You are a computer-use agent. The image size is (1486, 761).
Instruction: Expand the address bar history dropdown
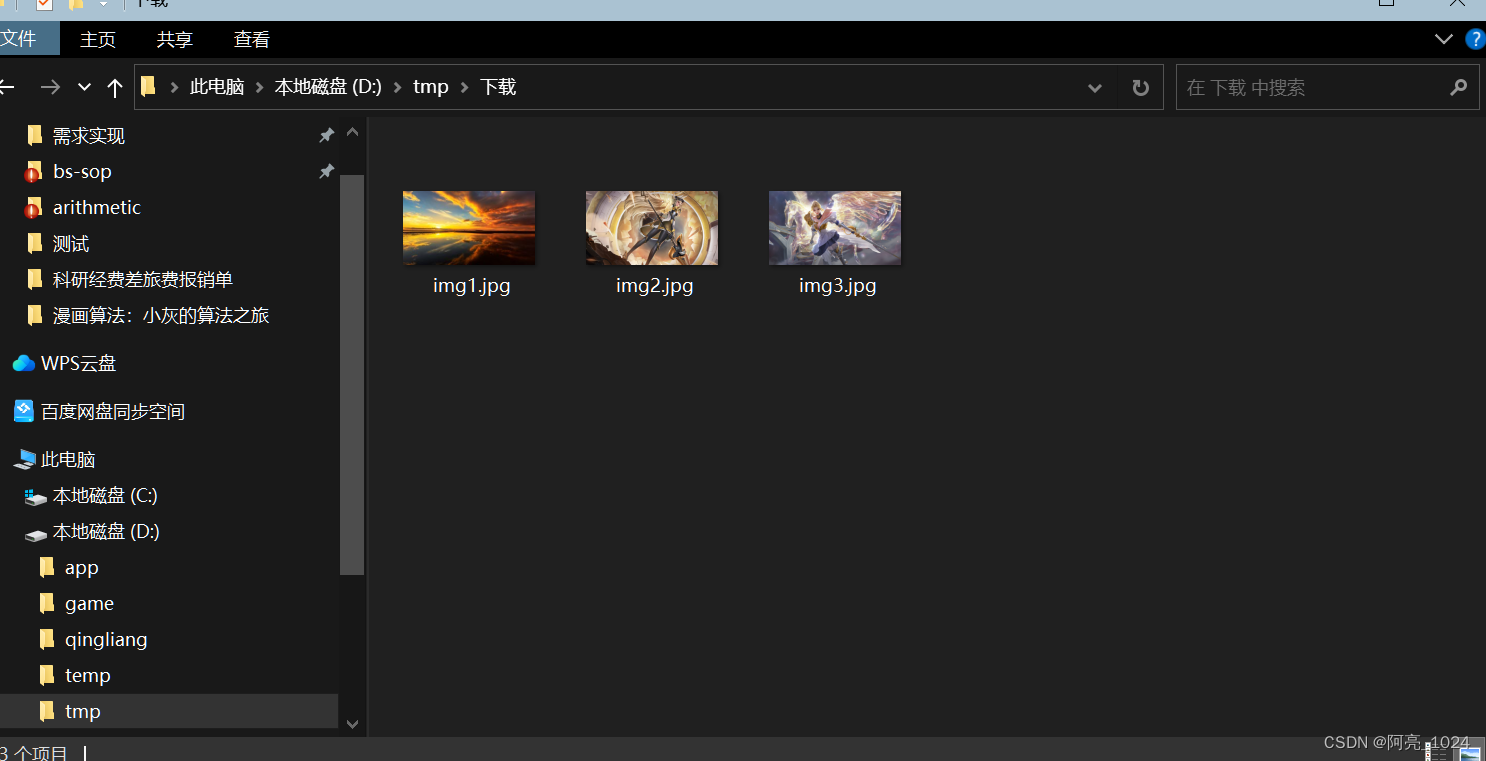(x=1095, y=88)
